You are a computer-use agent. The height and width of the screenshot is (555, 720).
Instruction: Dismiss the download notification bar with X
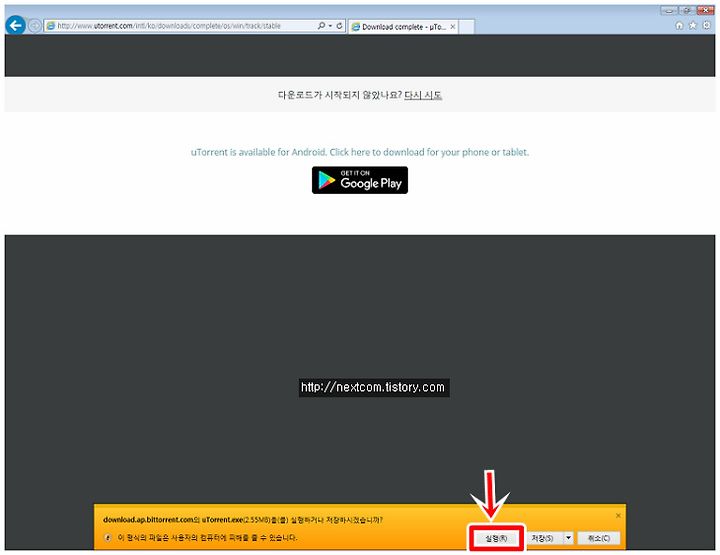pos(618,516)
